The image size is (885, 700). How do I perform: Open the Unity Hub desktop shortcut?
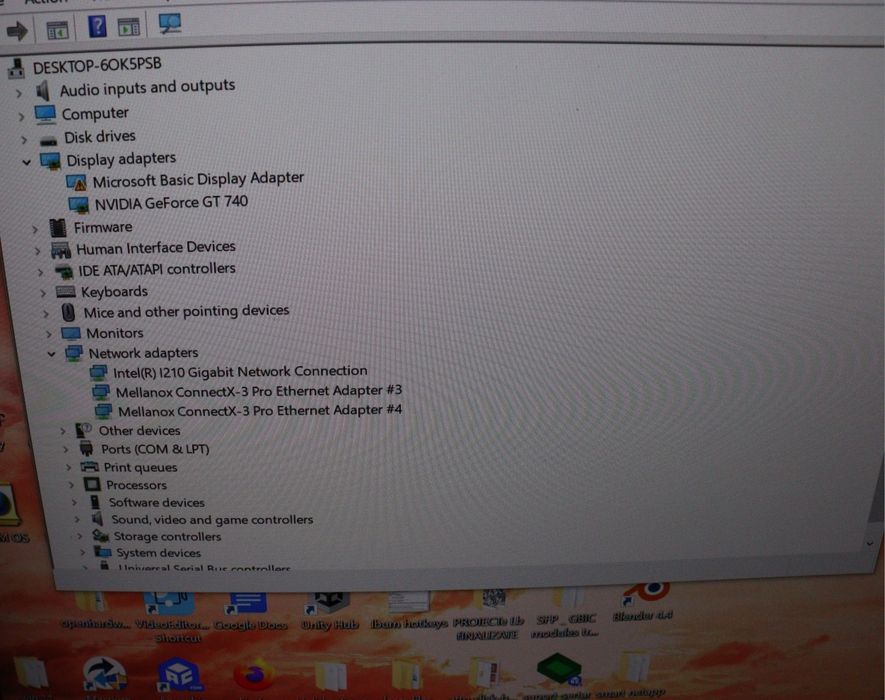[x=330, y=610]
